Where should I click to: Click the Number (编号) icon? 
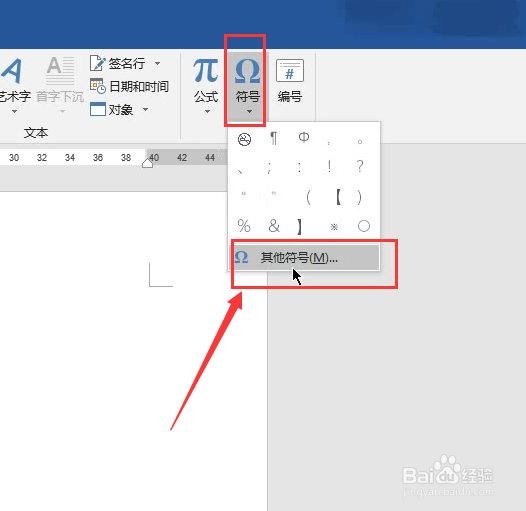[x=290, y=70]
